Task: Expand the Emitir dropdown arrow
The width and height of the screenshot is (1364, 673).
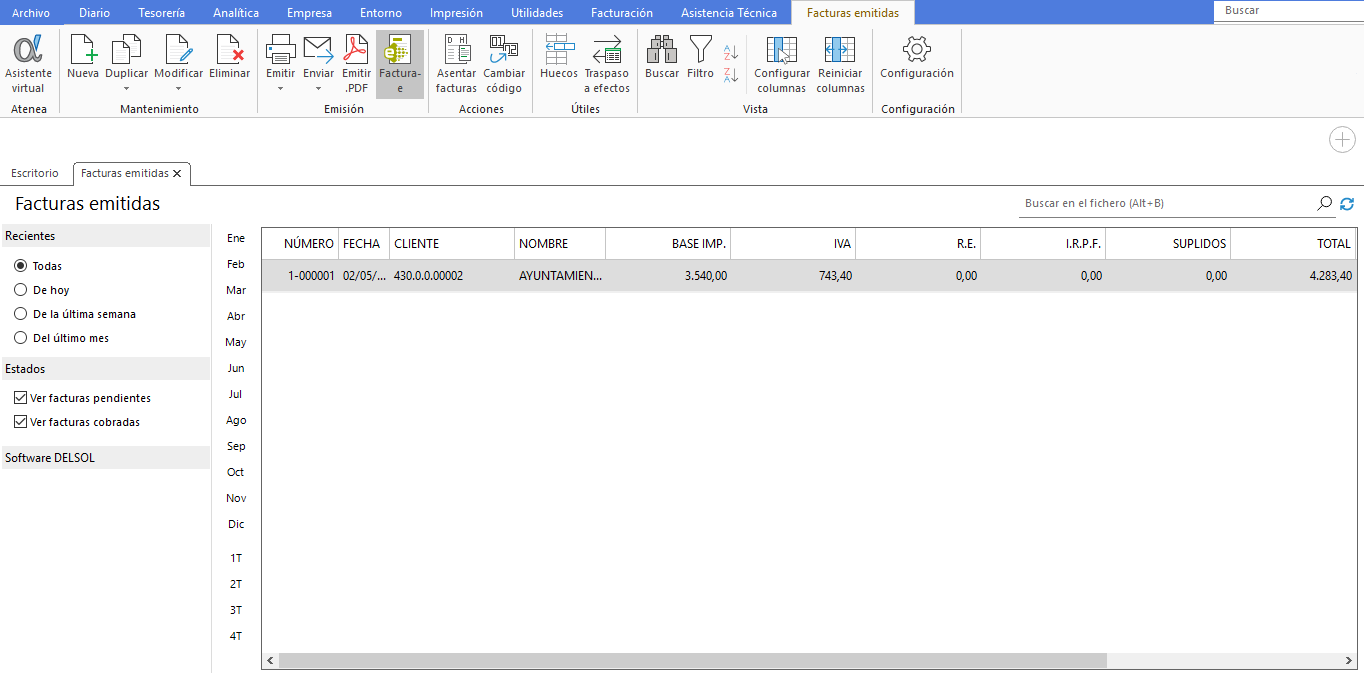Action: [280, 89]
